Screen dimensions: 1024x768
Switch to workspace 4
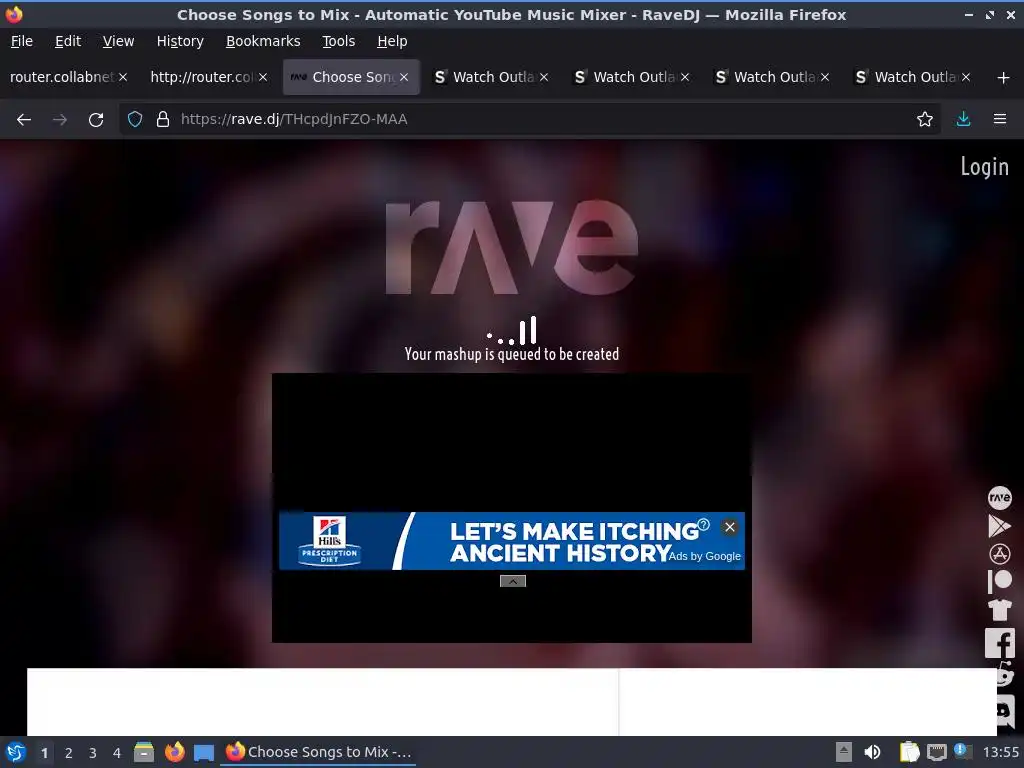117,753
